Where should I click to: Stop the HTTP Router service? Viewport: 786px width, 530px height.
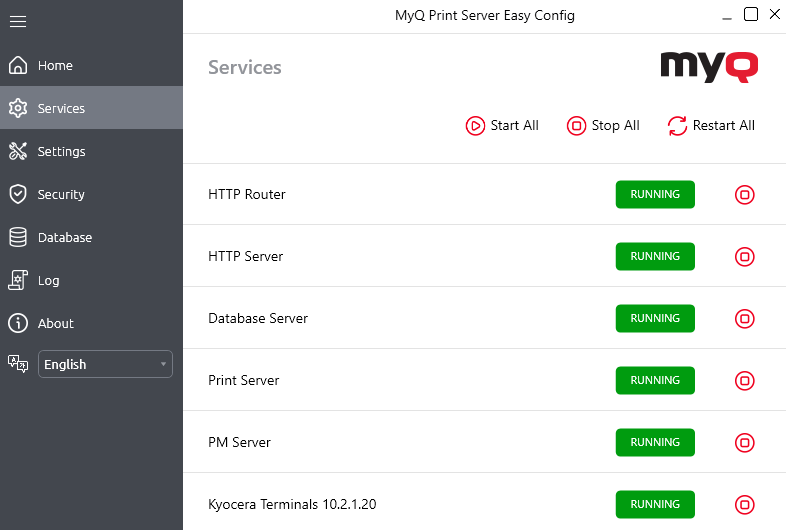(x=744, y=195)
